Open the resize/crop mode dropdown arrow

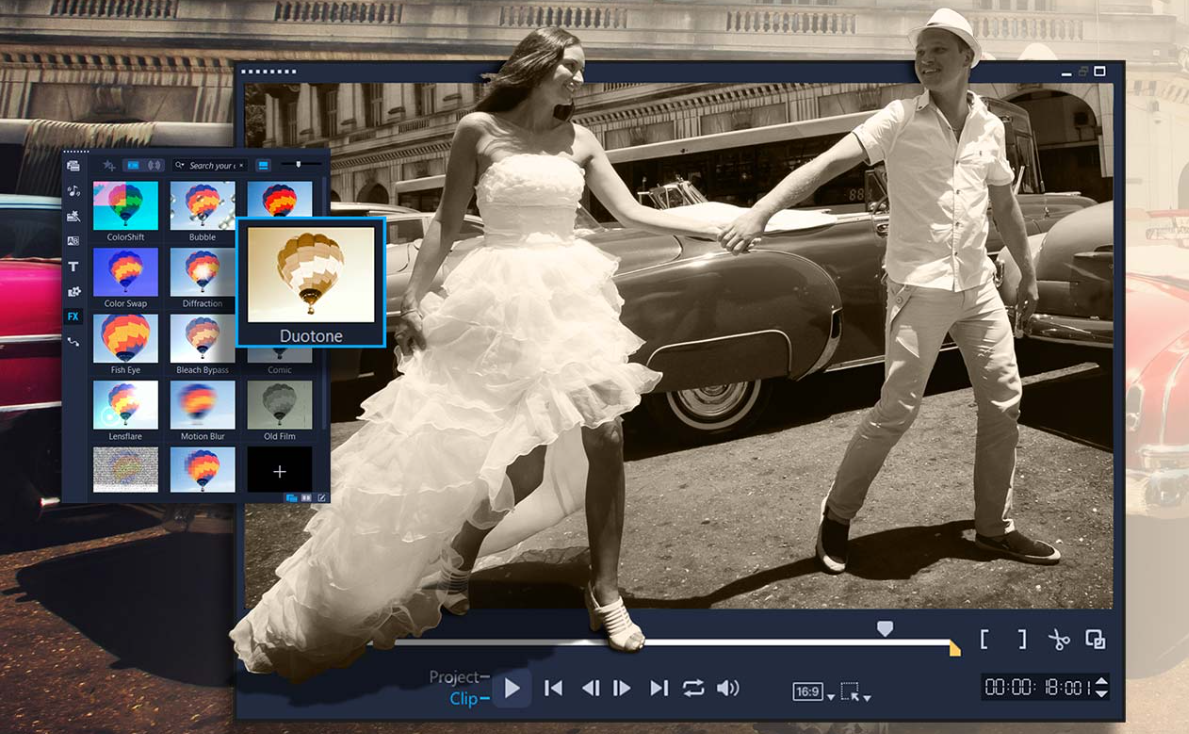coord(866,697)
